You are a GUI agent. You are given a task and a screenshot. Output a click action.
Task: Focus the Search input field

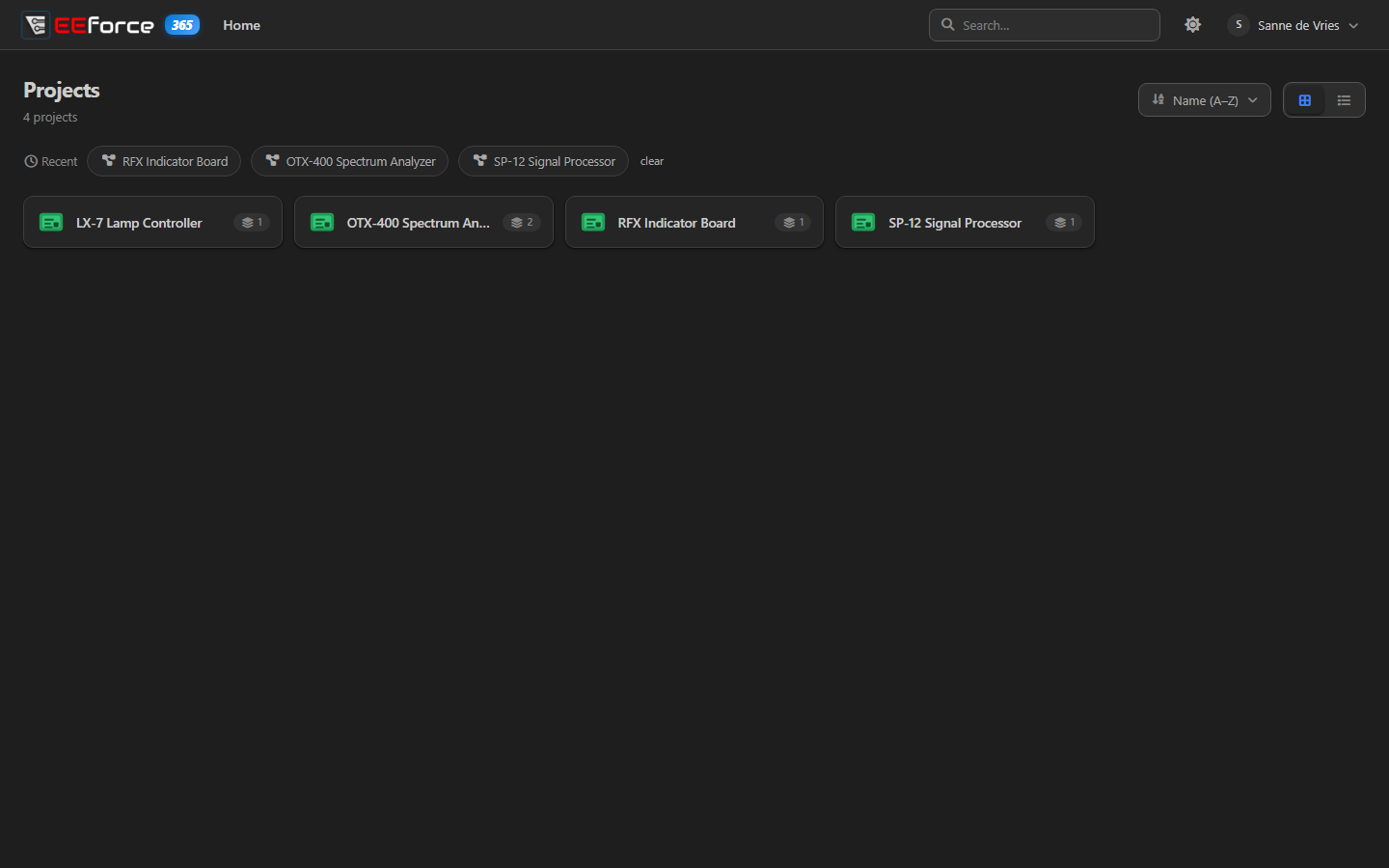pyautogui.click(x=1044, y=25)
